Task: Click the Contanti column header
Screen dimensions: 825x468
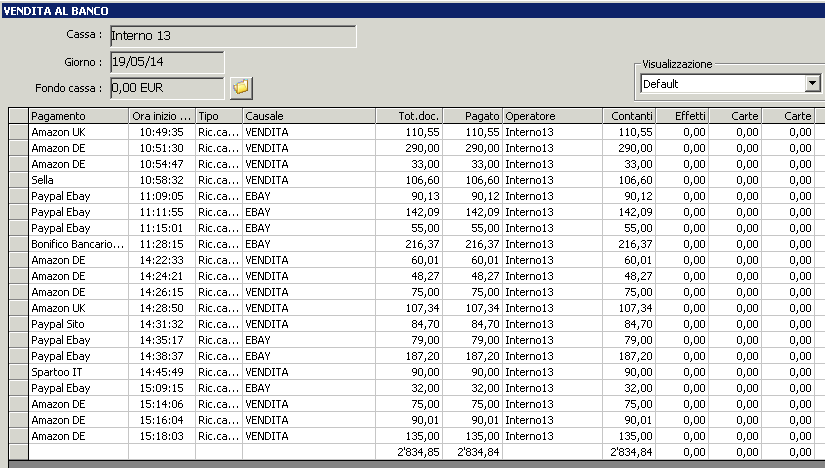Action: tap(629, 116)
